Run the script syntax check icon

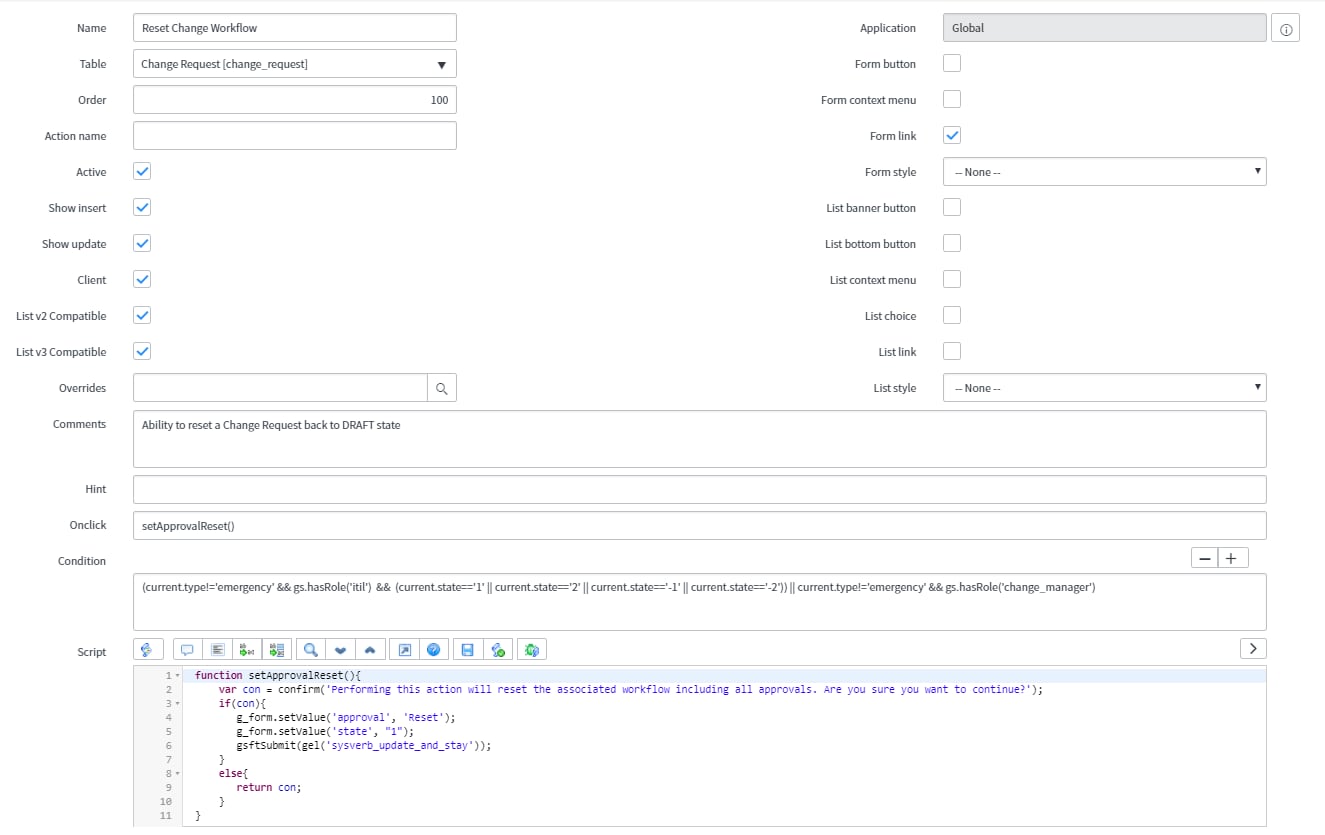pos(497,650)
